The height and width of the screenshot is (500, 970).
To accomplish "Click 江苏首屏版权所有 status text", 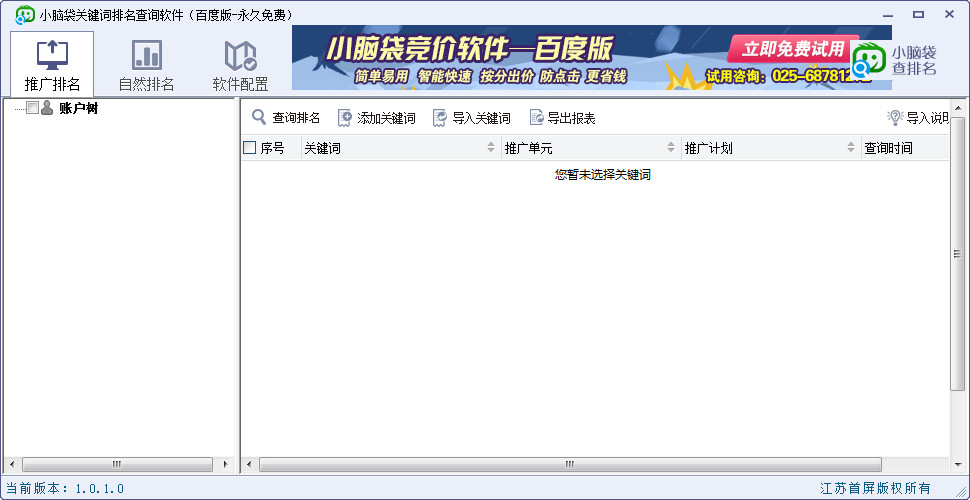I will click(x=875, y=488).
